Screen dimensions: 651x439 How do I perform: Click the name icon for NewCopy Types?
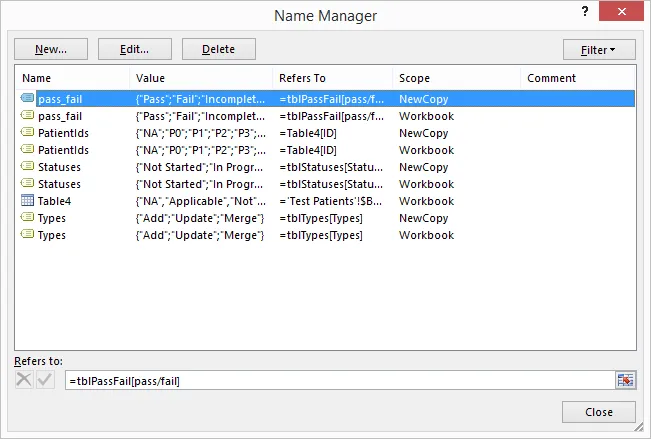click(x=27, y=218)
